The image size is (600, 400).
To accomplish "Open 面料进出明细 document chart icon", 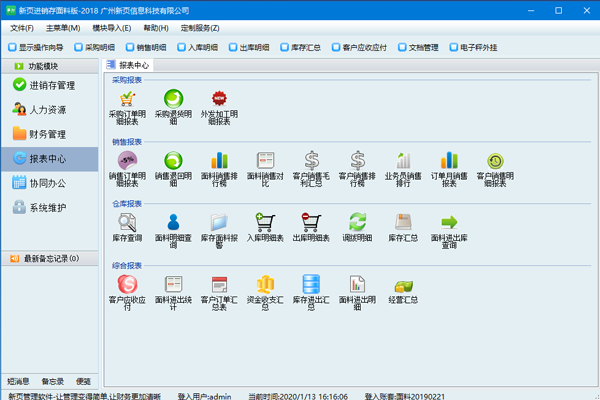I will coord(357,284).
